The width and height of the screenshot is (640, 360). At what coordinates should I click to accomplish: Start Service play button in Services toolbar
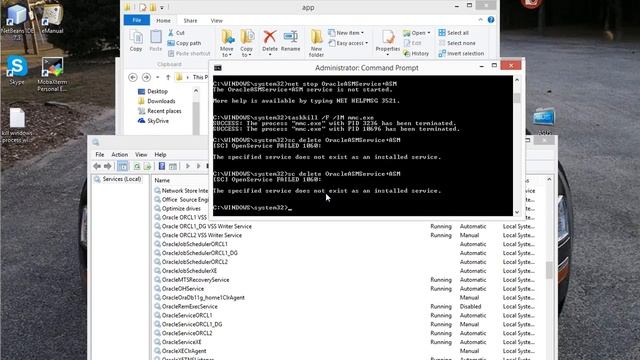188,166
